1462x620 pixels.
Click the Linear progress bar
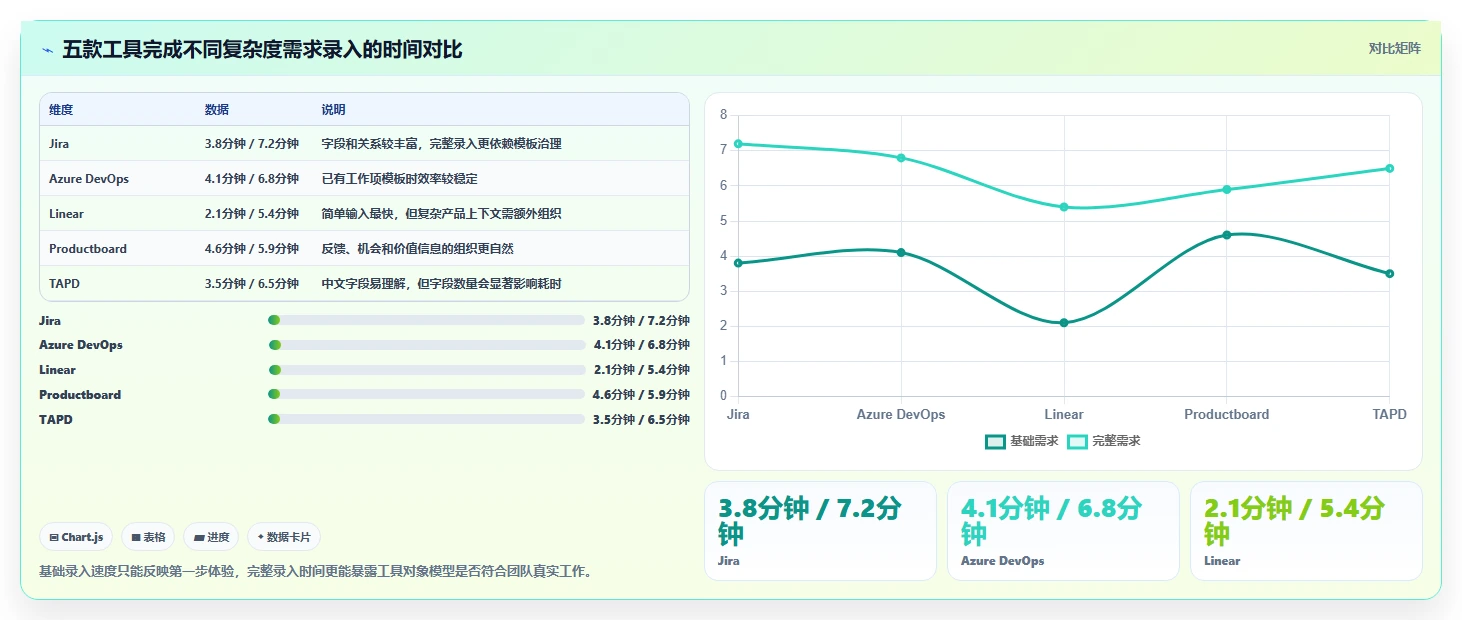427,370
